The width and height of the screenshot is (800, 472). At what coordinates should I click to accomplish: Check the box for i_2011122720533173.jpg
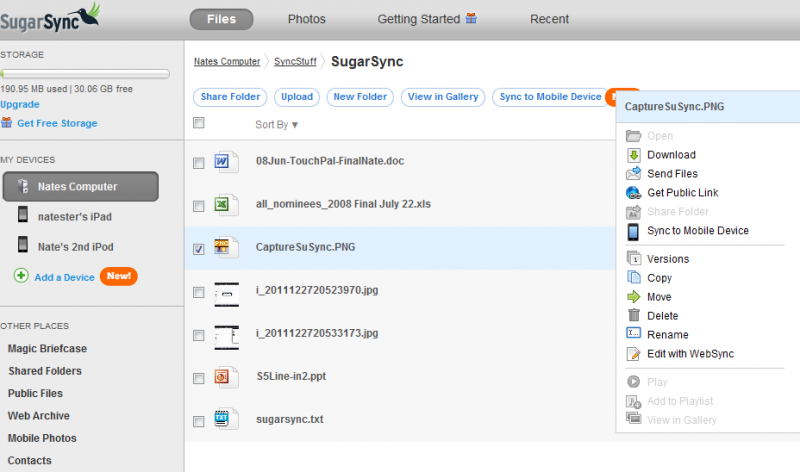point(198,335)
